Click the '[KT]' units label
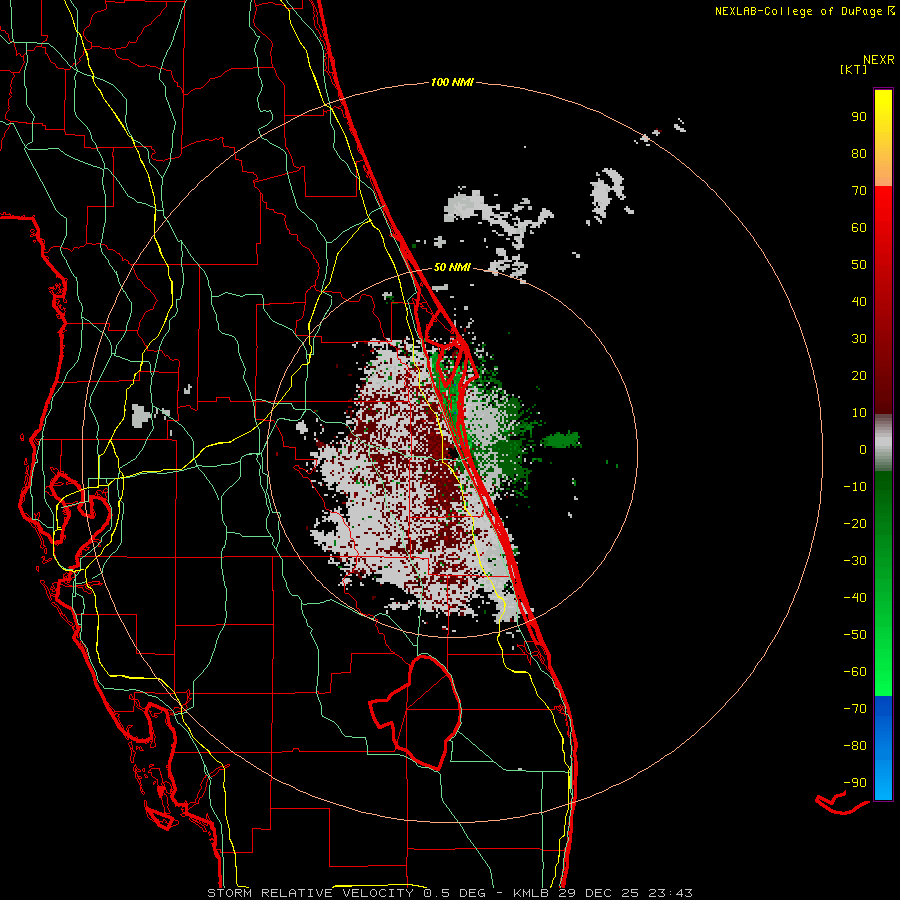Viewport: 900px width, 900px height. [853, 69]
